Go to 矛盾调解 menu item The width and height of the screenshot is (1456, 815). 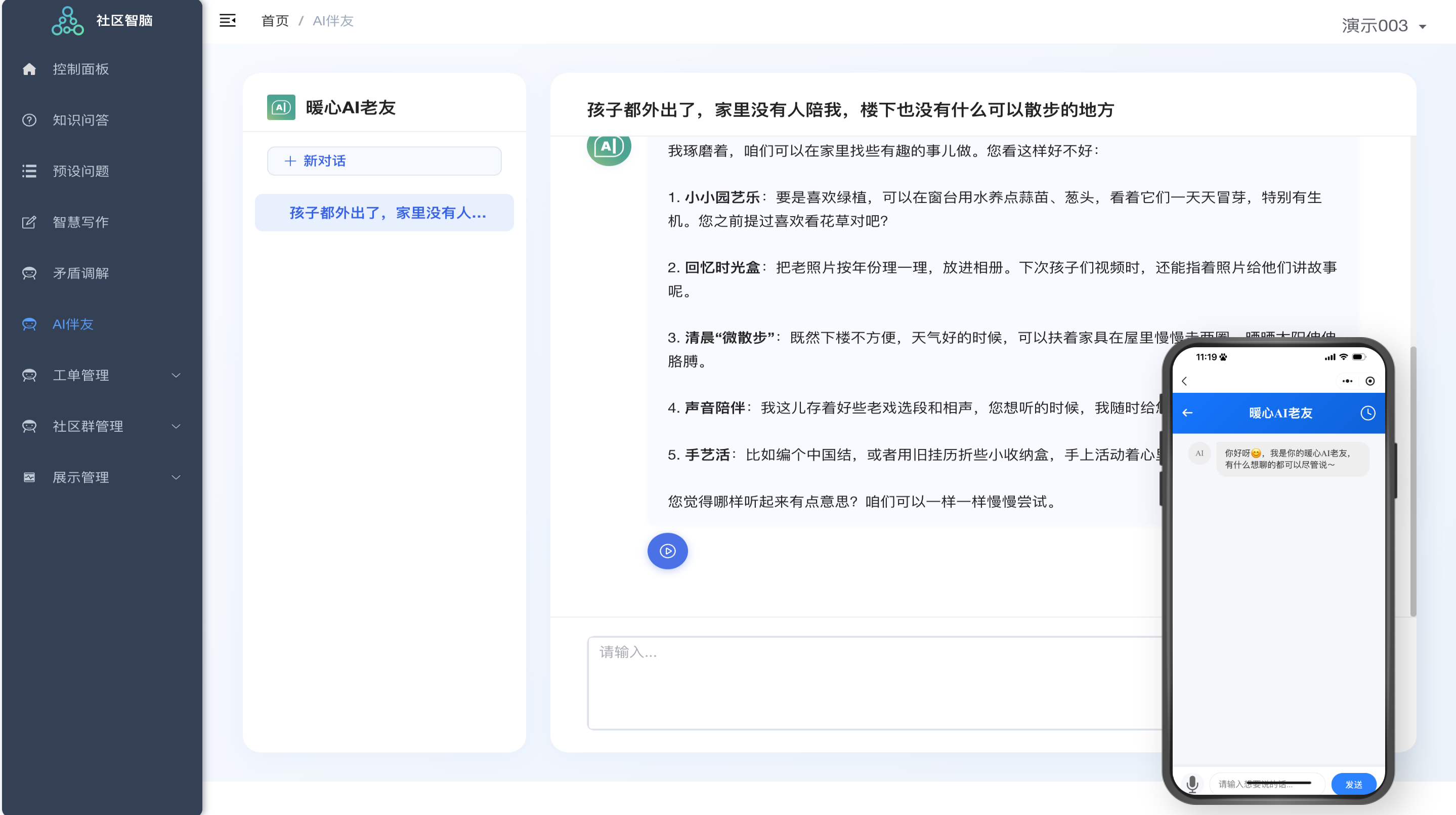[x=80, y=273]
